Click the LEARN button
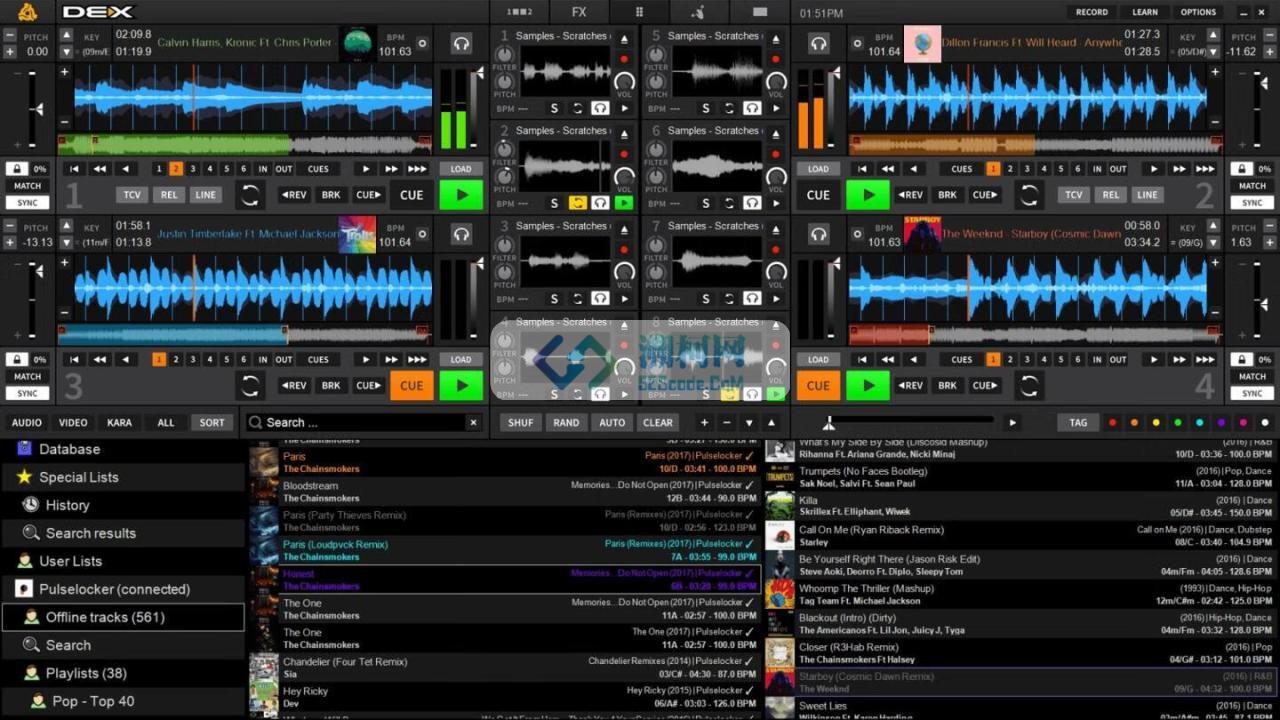The image size is (1280, 720). (1145, 12)
